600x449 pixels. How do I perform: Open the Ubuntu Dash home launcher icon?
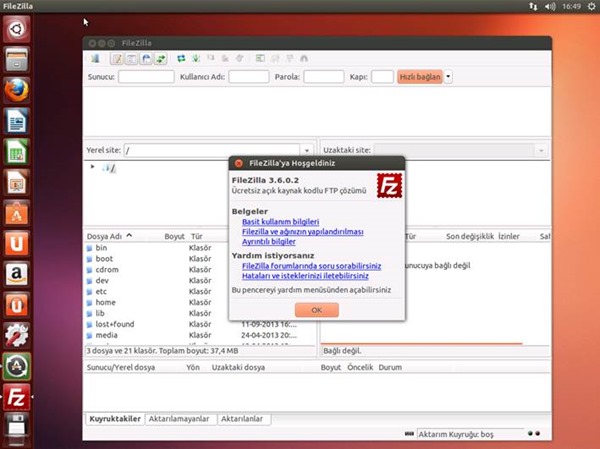coord(16,29)
